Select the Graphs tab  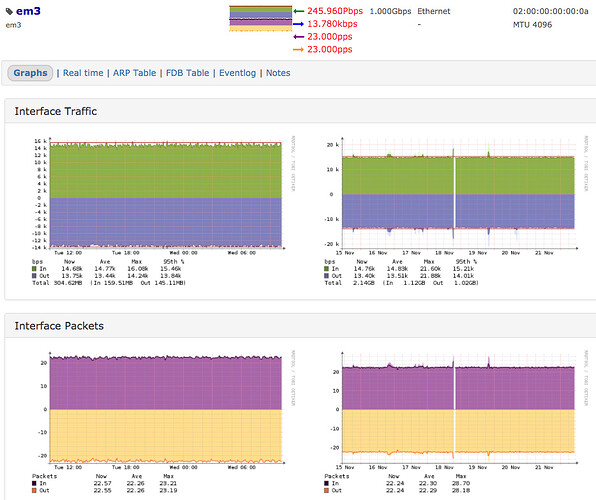point(30,73)
